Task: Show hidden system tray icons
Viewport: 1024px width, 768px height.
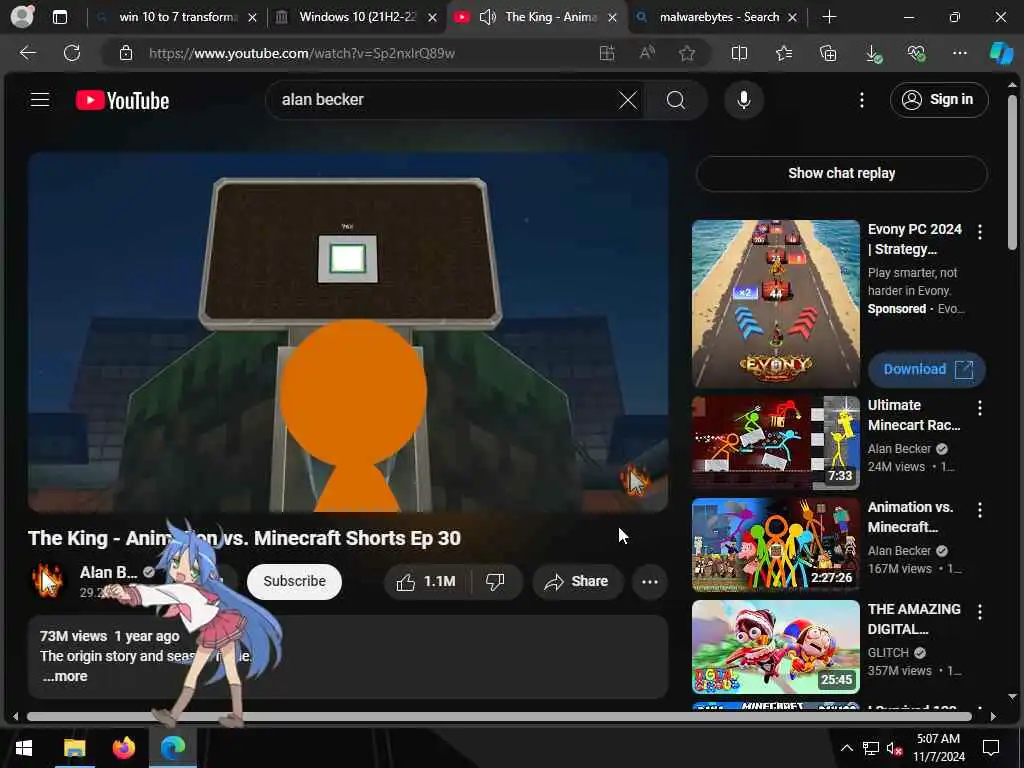Action: (846, 748)
